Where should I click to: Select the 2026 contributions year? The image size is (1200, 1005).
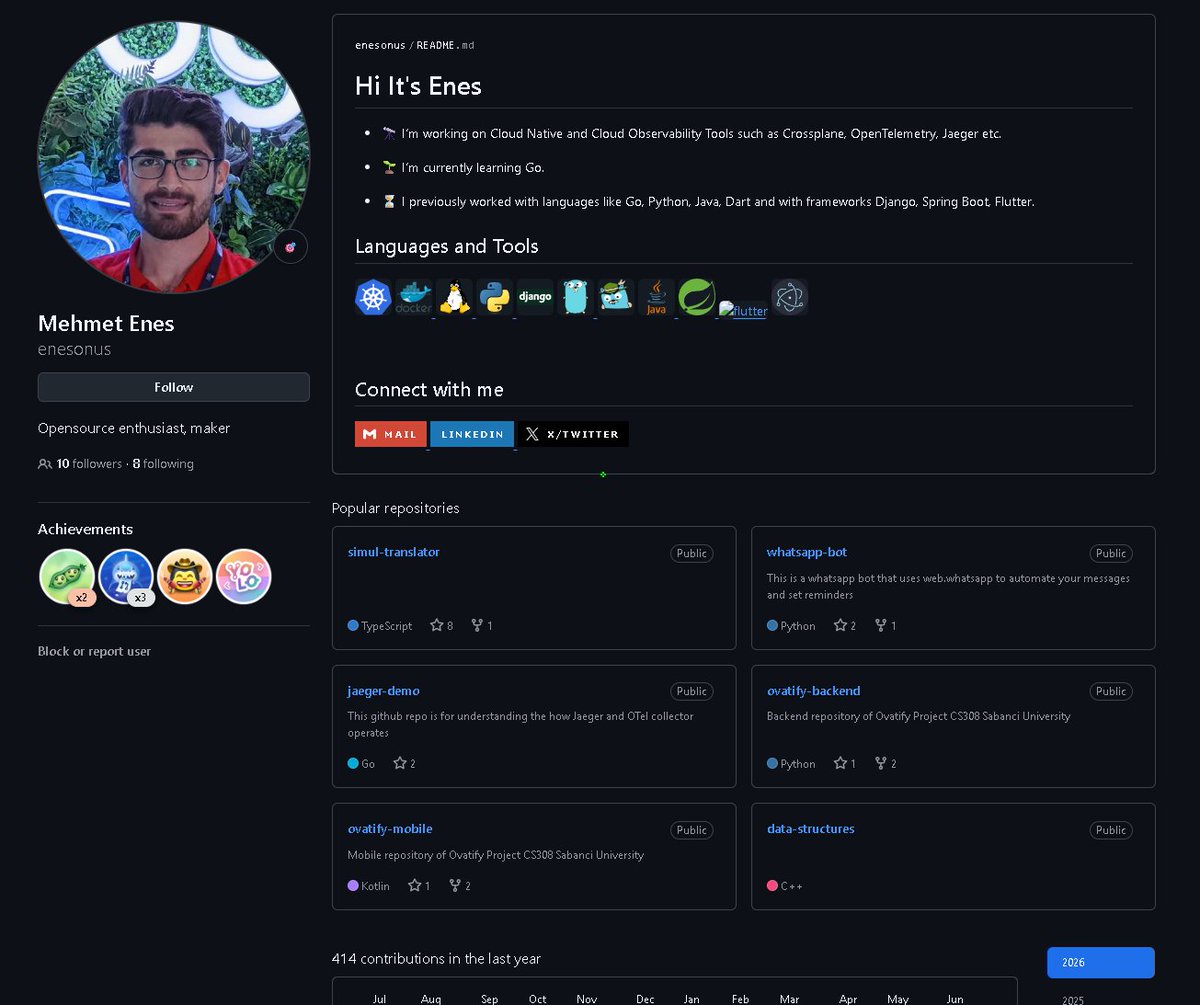[1101, 962]
